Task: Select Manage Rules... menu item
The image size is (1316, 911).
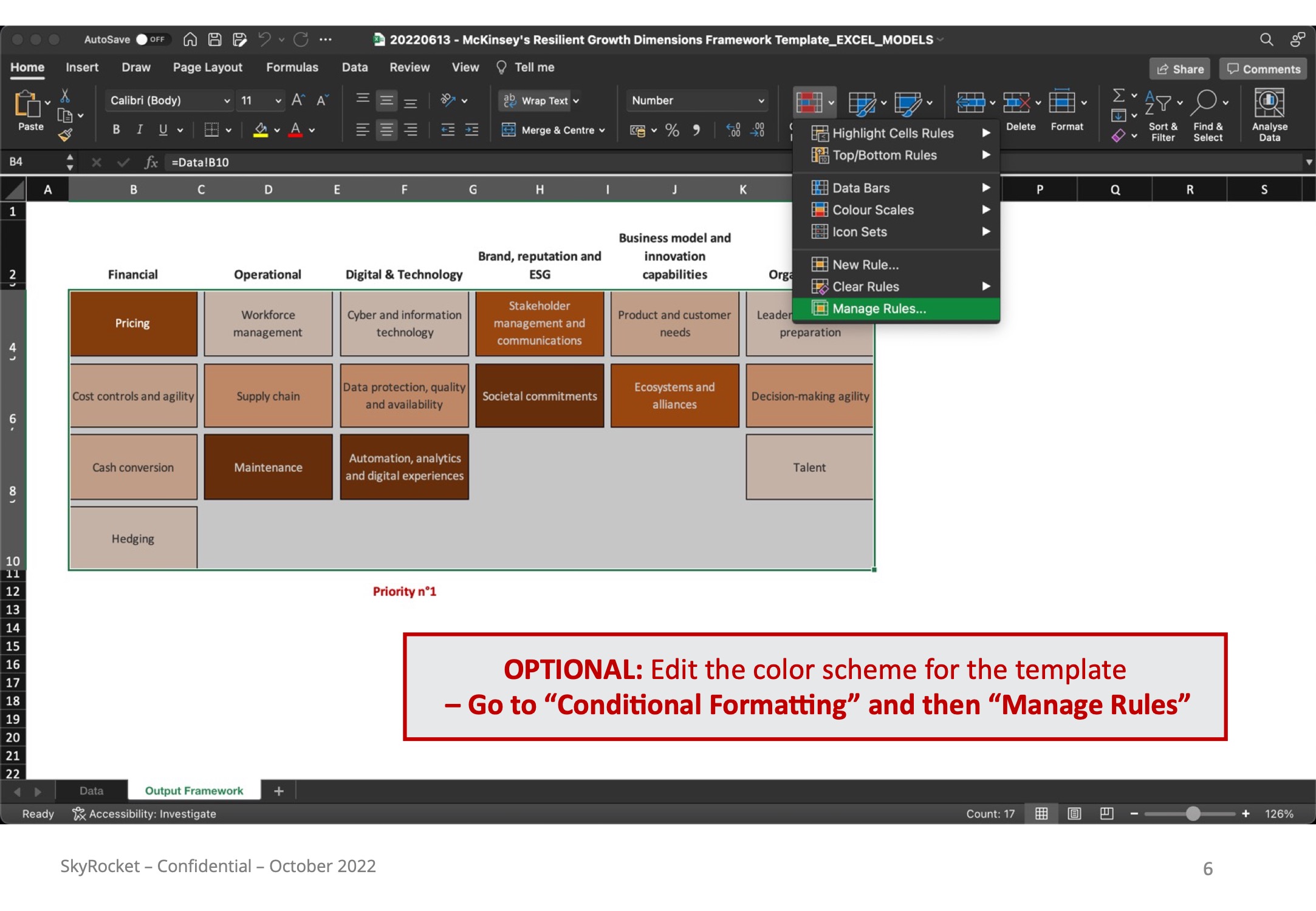Action: coord(897,309)
